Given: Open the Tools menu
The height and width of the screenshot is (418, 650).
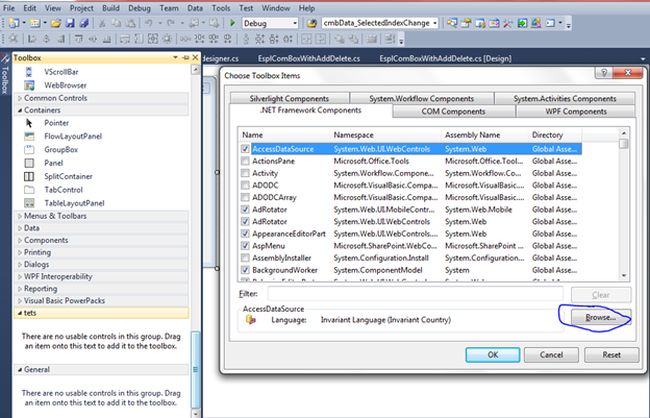Looking at the screenshot, I should coord(221,8).
